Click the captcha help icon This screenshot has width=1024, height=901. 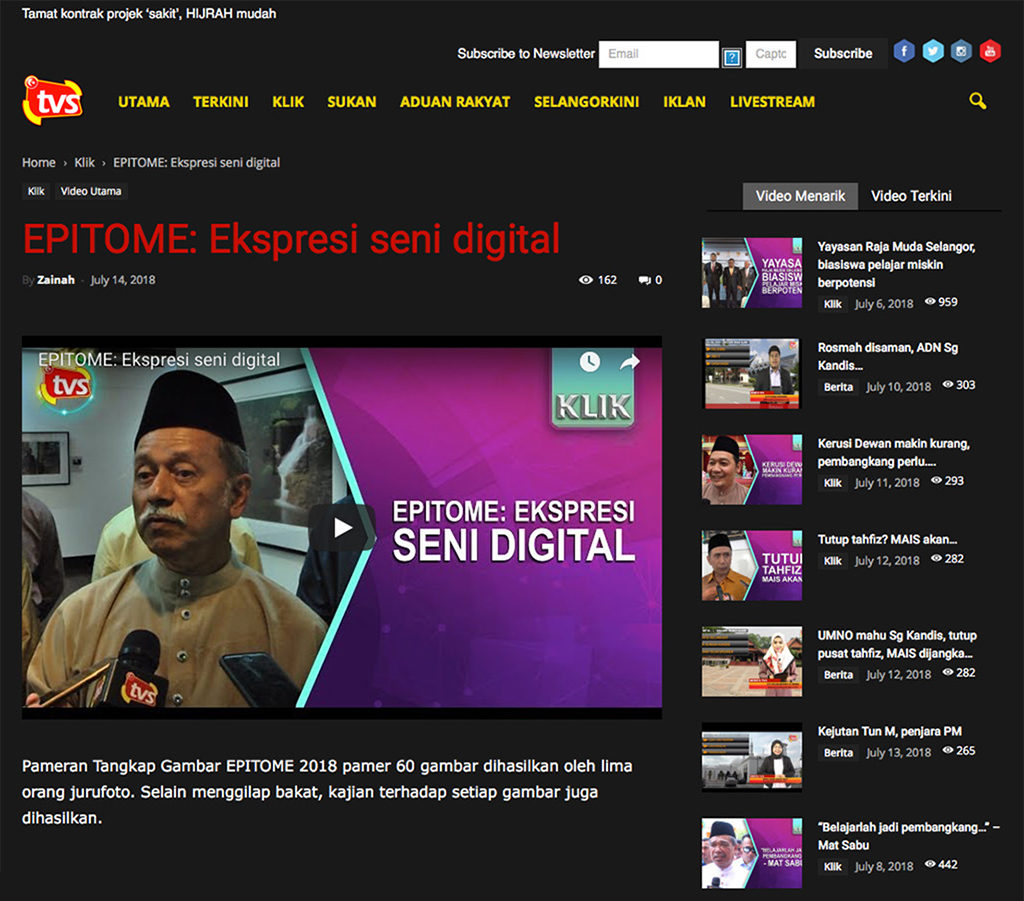[732, 57]
